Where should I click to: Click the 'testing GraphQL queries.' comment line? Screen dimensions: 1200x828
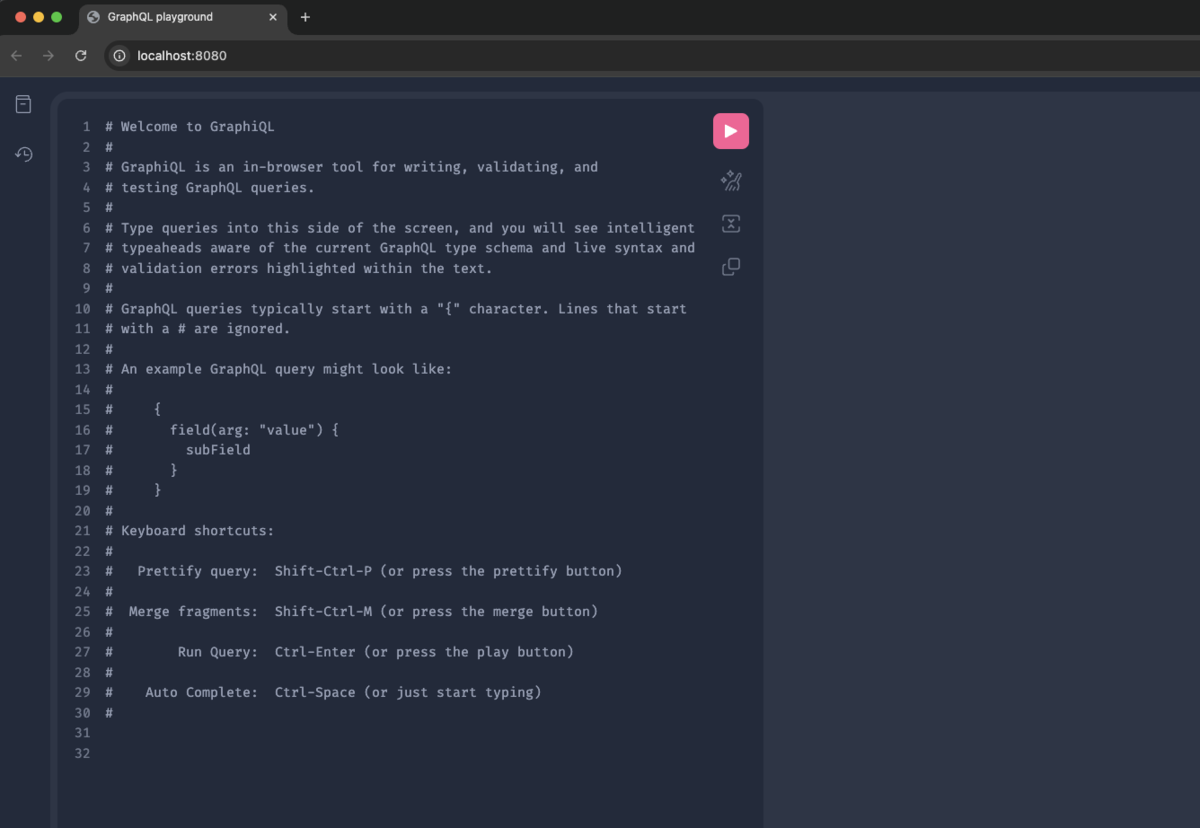tap(209, 187)
